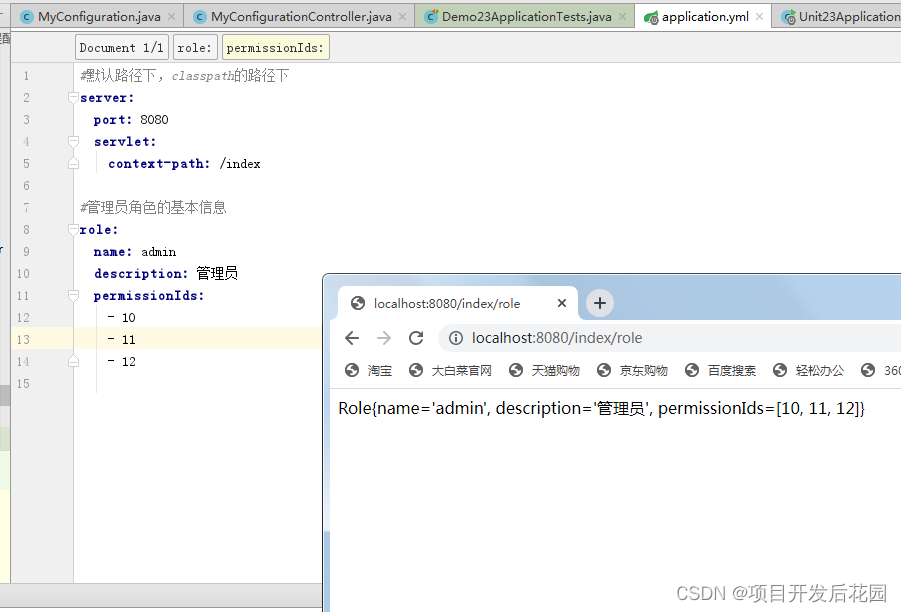This screenshot has width=901, height=612.
Task: Click the refresh icon in the browser toolbar
Action: (x=417, y=338)
